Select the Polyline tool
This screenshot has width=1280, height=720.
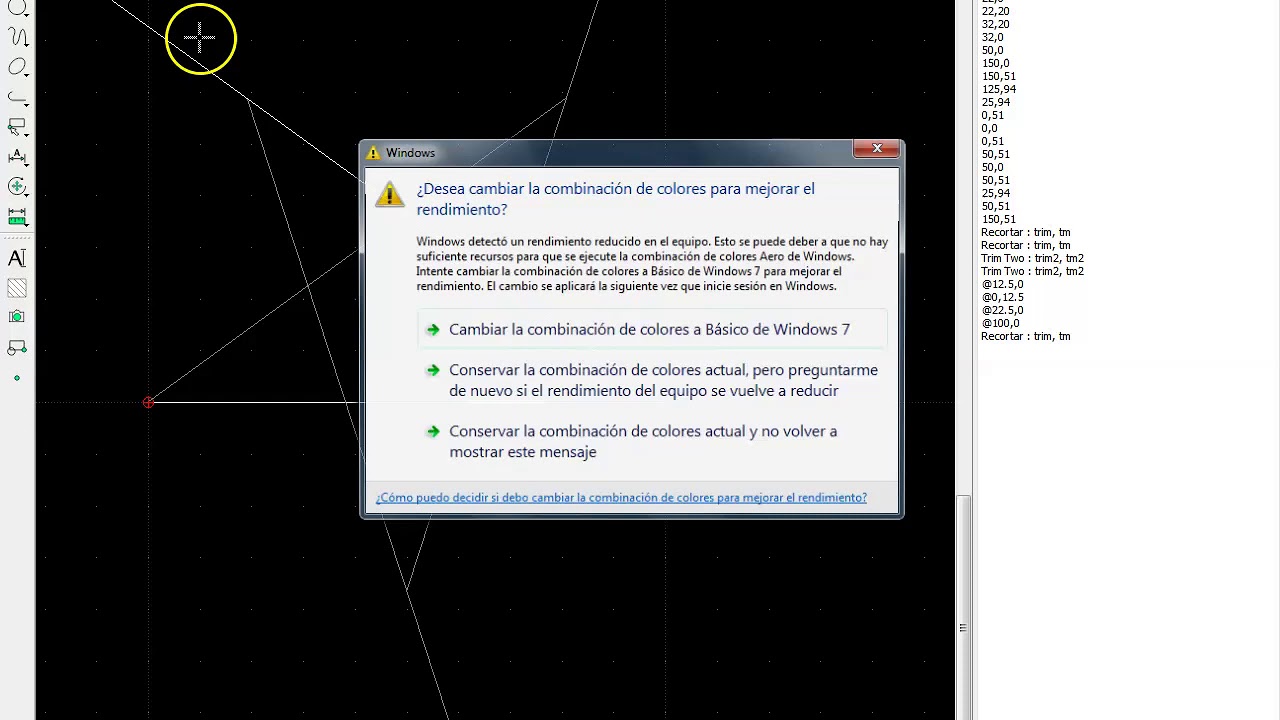pyautogui.click(x=17, y=97)
